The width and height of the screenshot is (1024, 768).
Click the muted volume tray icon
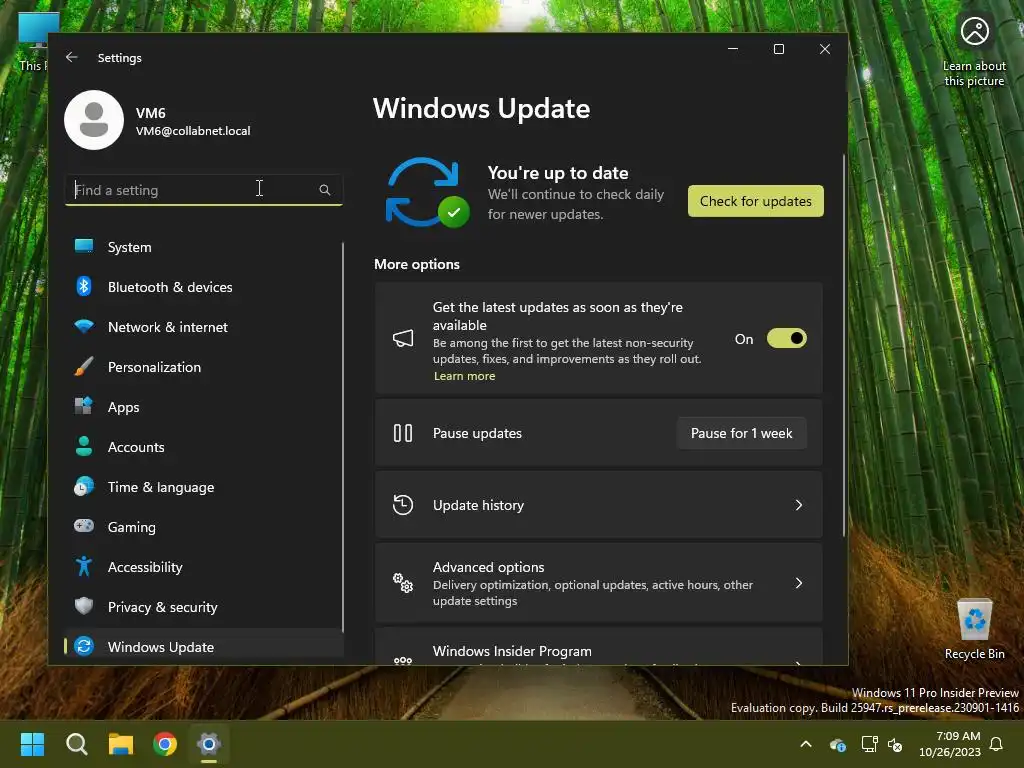(895, 744)
